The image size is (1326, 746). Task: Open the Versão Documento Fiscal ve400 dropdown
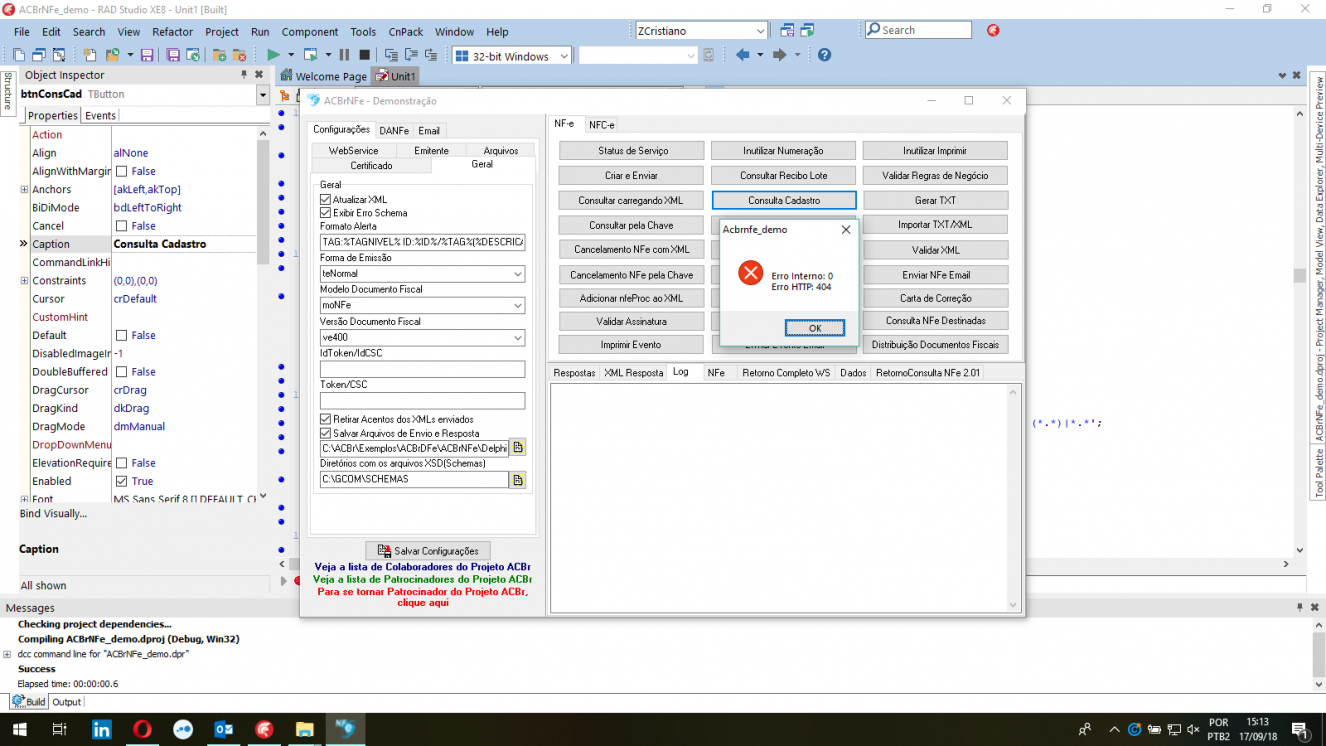517,338
